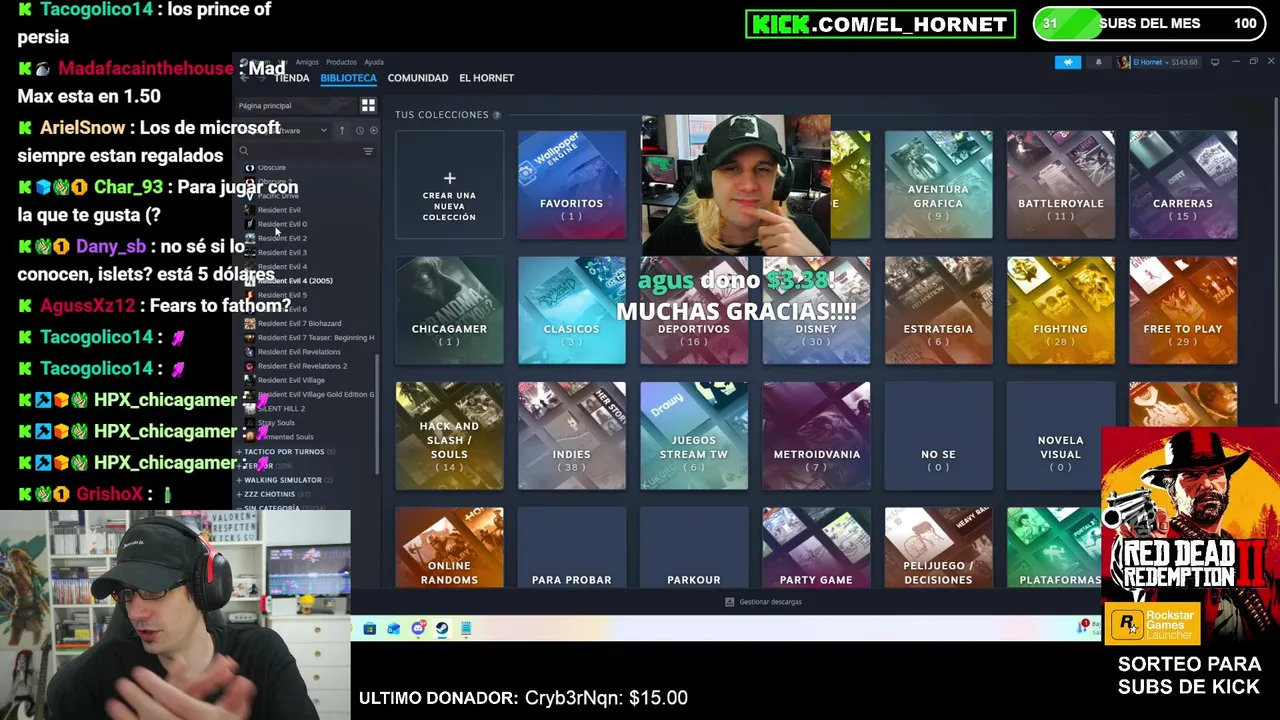
Task: Open the No Se collection
Action: (938, 436)
